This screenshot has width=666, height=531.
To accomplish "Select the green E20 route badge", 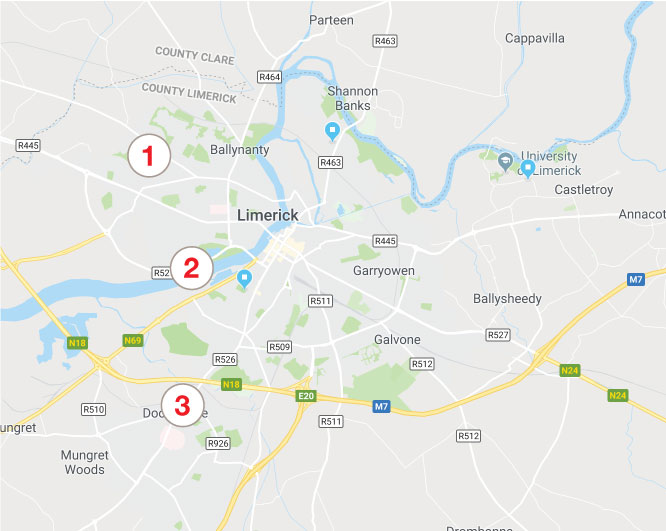I will coord(306,396).
